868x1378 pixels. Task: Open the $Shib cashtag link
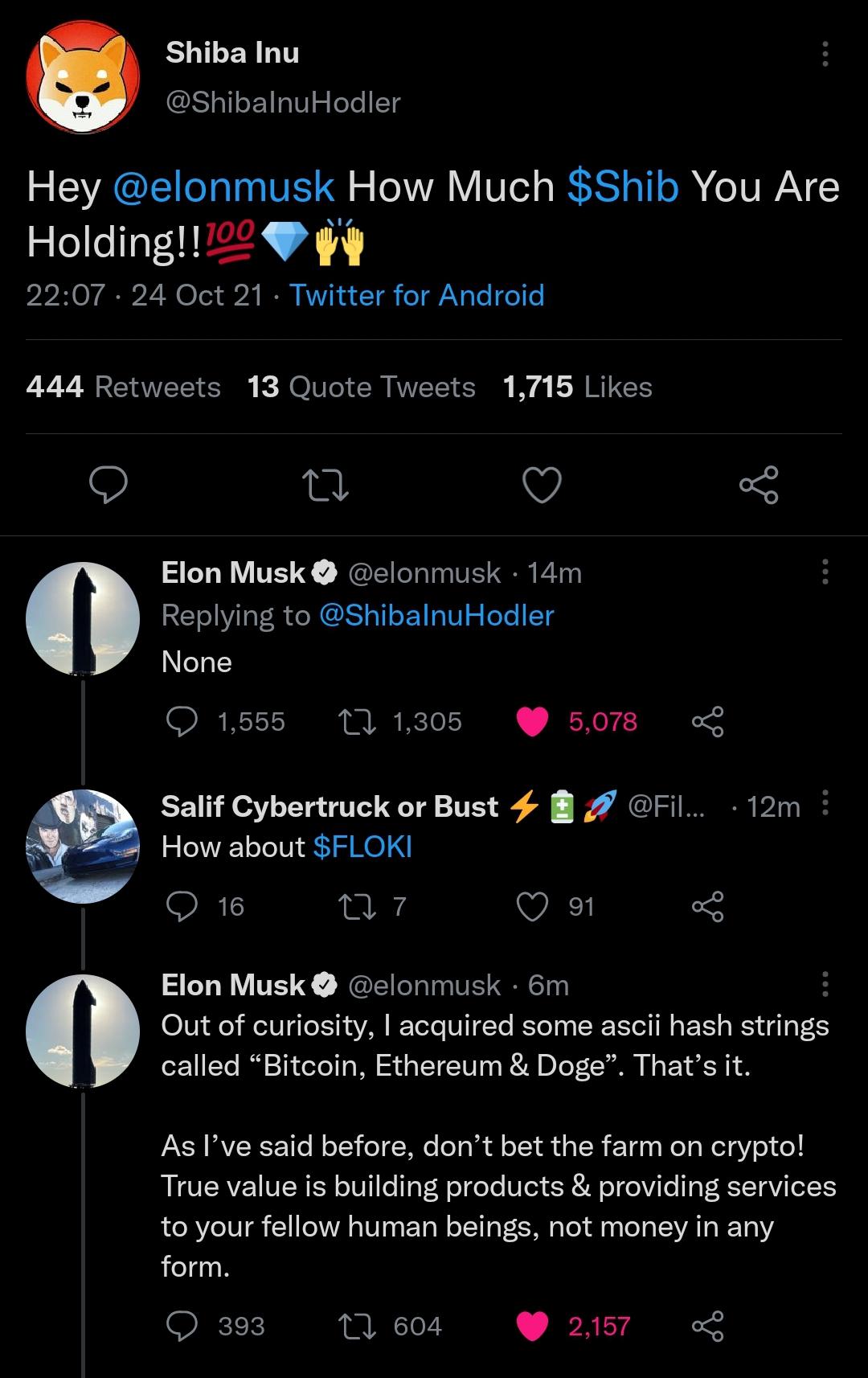623,187
